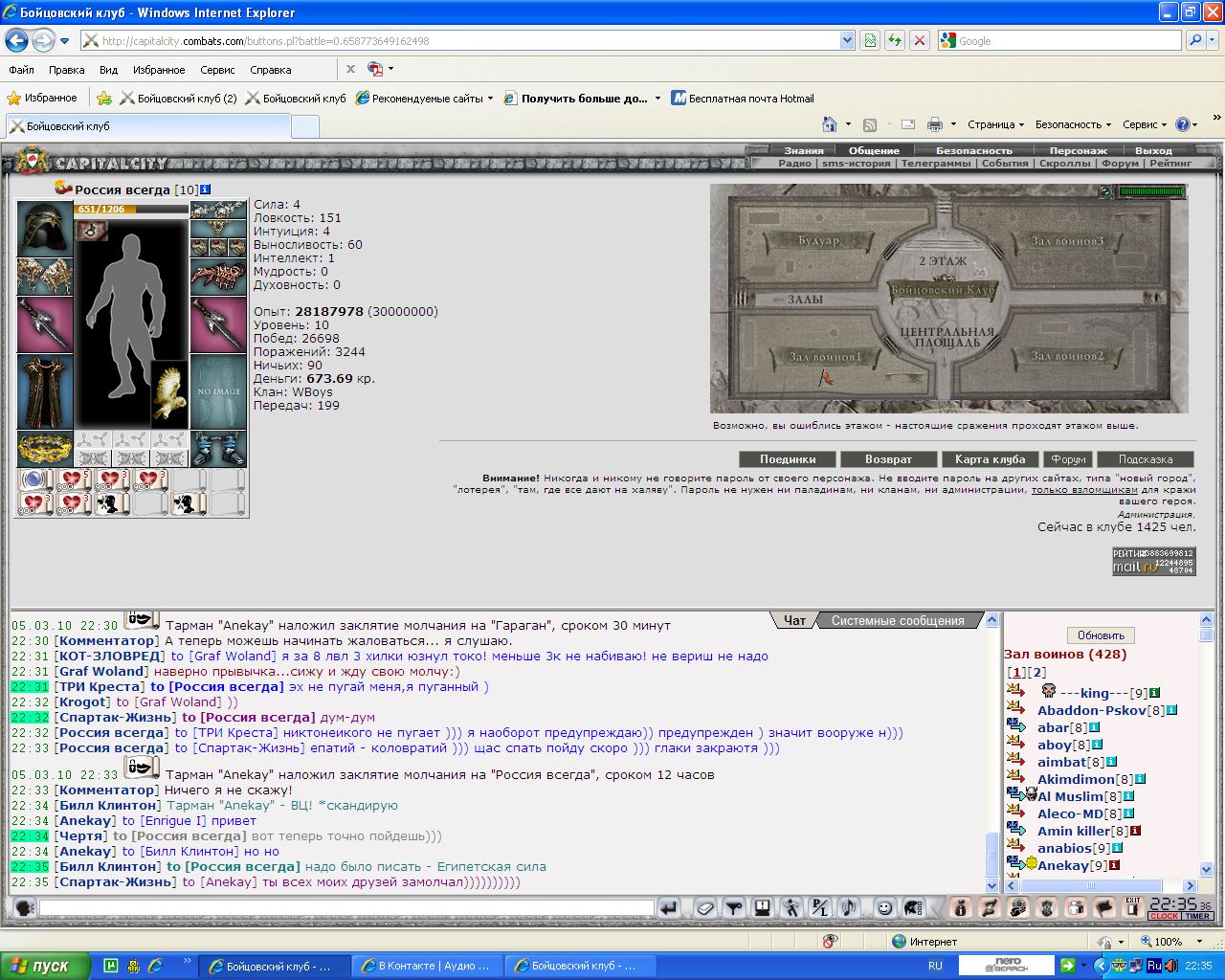Viewport: 1225px width, 980px height.
Task: Switch to the Чат tab
Action: 794,620
